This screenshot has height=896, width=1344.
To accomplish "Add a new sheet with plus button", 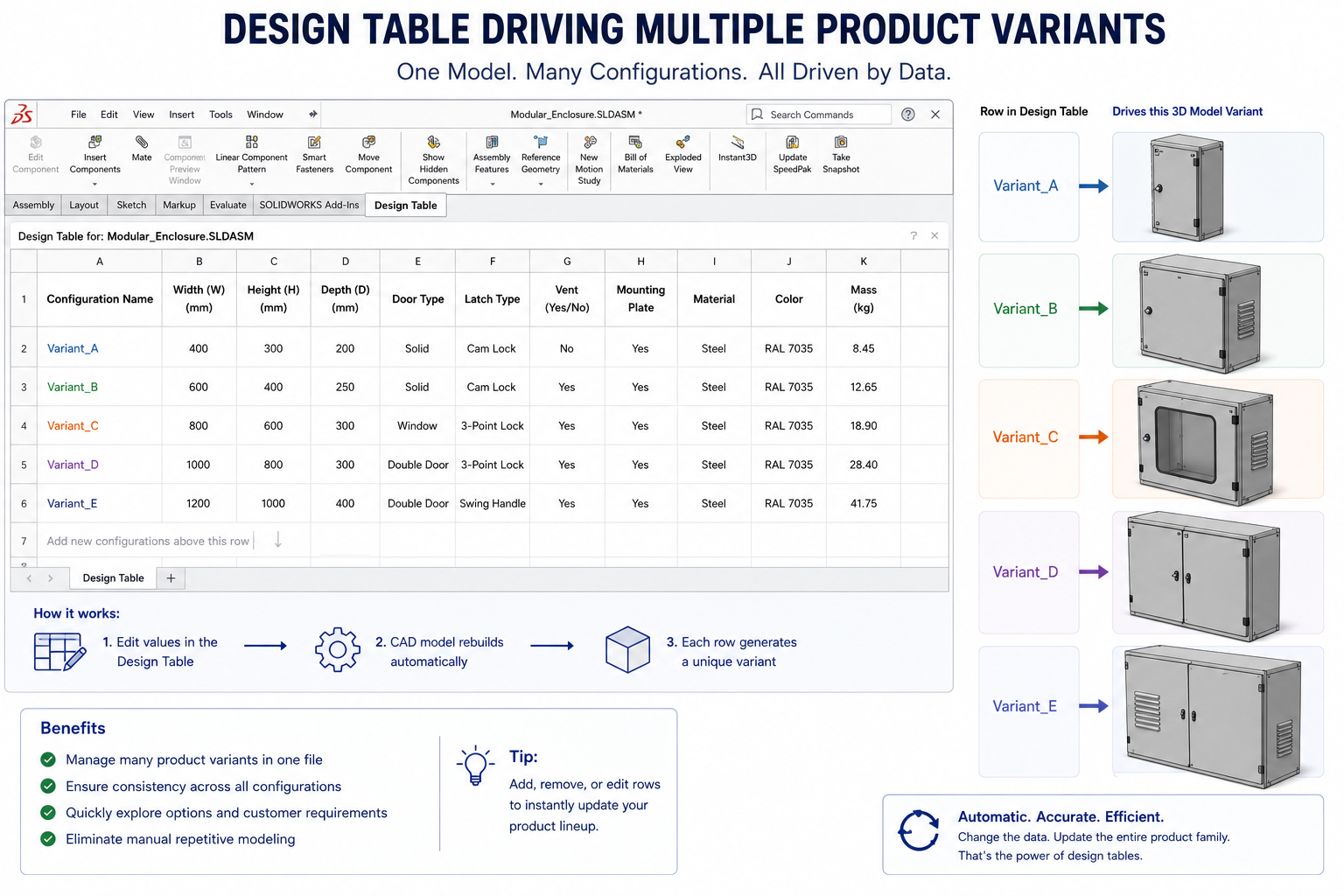I will [171, 578].
